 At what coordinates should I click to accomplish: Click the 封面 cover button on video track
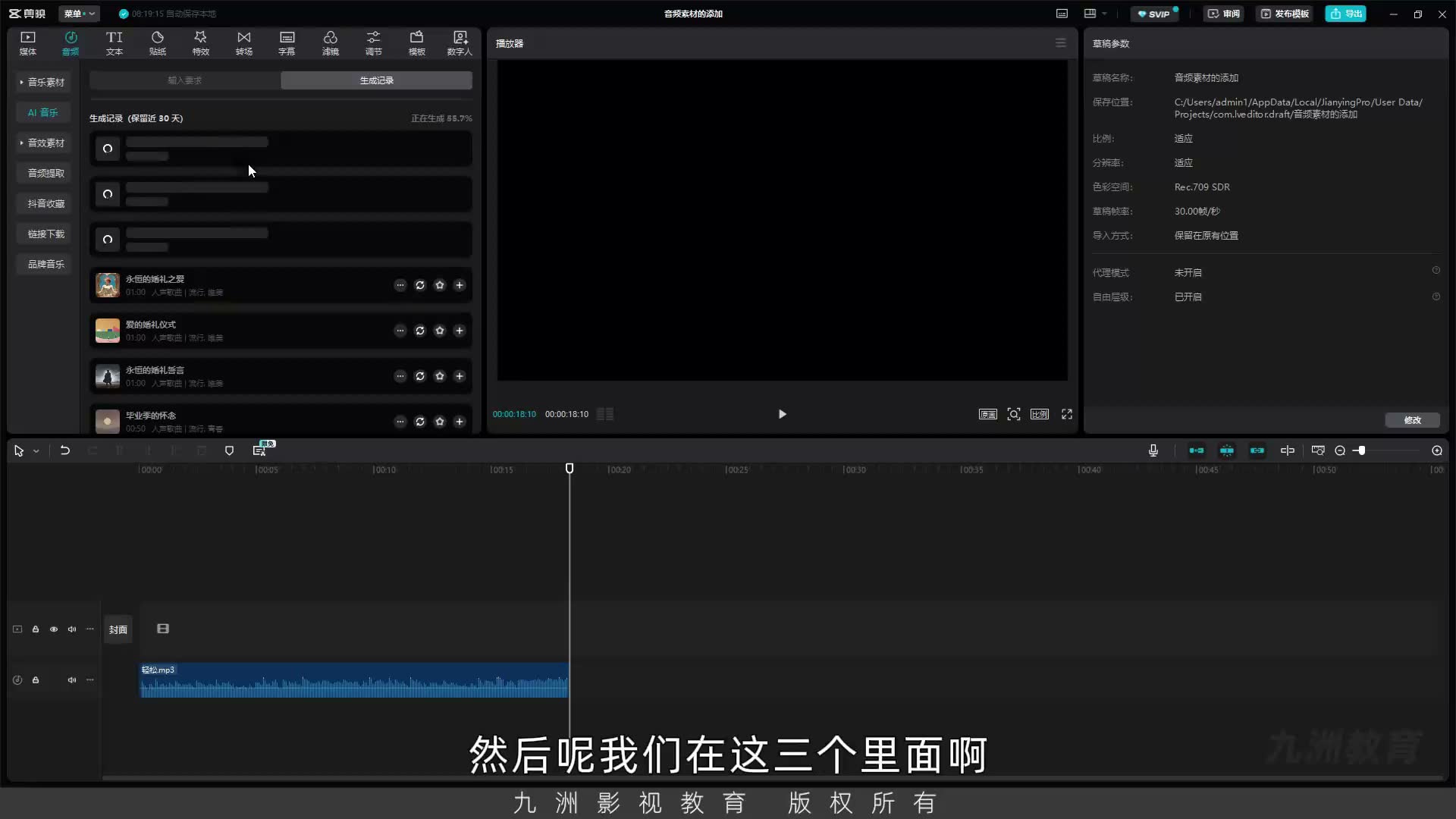click(x=118, y=629)
